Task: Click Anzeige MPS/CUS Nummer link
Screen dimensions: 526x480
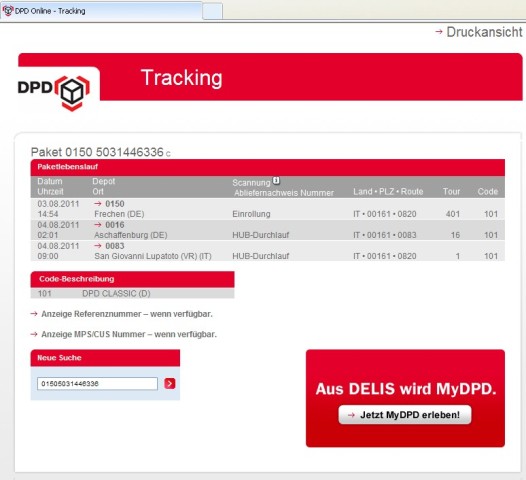Action: pyautogui.click(x=129, y=334)
